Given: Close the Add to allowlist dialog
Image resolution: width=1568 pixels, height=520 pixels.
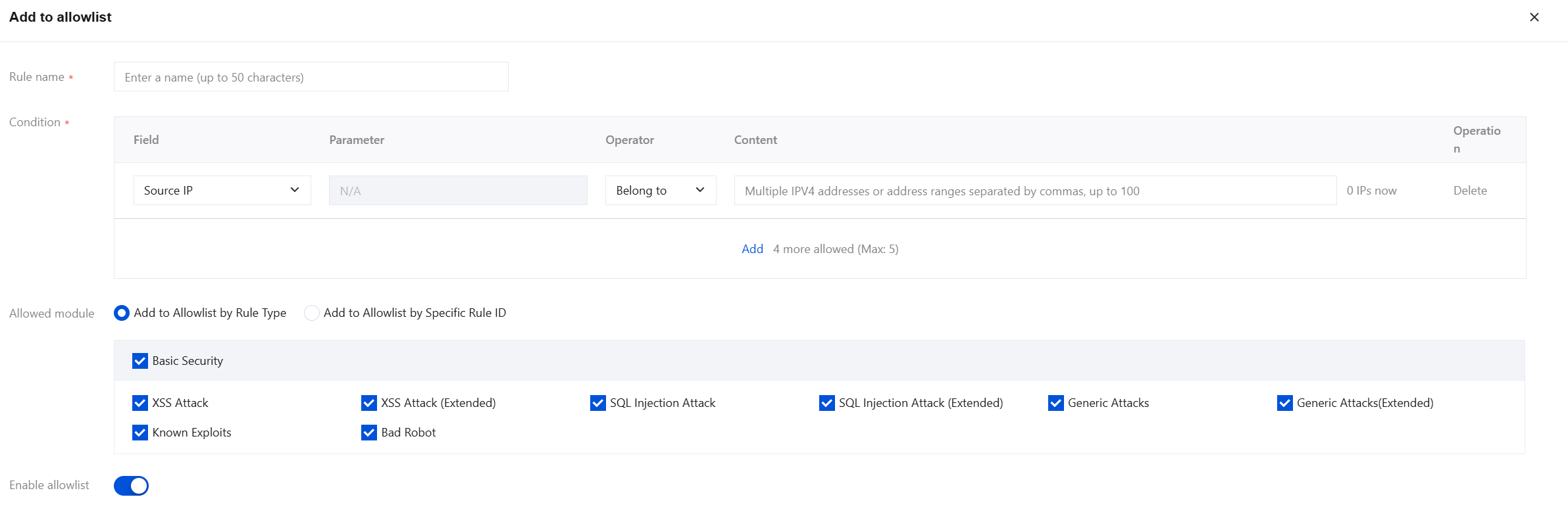Looking at the screenshot, I should 1534,17.
